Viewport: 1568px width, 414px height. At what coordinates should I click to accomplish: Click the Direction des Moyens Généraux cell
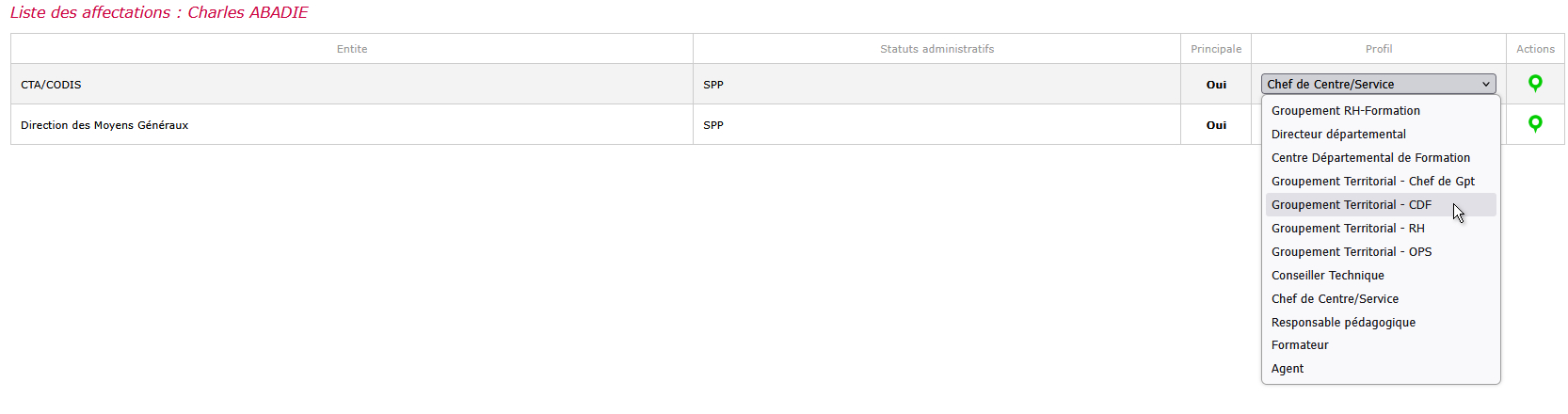pyautogui.click(x=352, y=125)
